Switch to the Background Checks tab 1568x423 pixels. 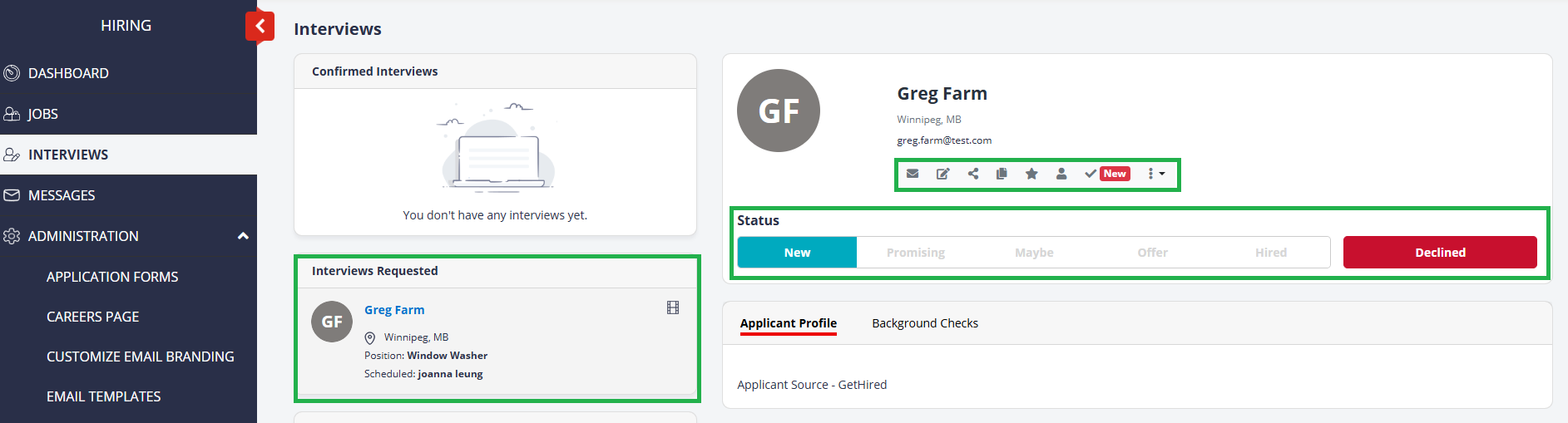click(924, 323)
